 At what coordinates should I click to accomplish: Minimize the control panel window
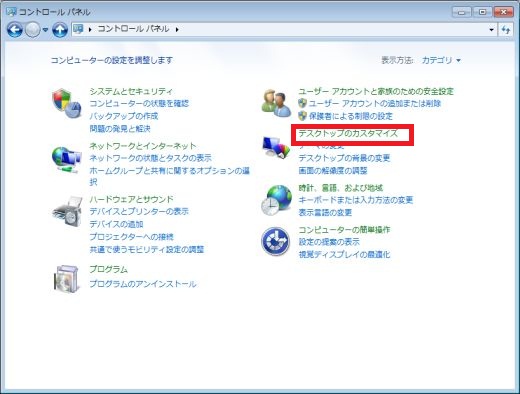[462, 12]
